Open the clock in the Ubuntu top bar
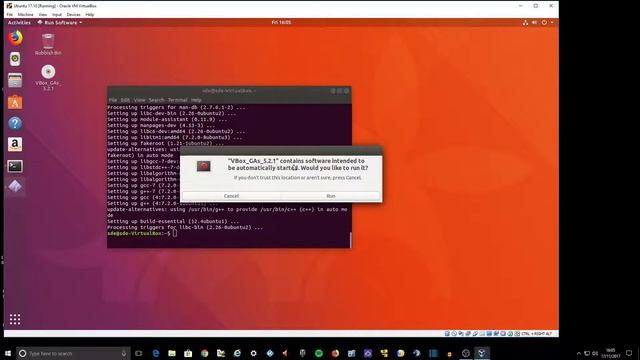 point(281,22)
